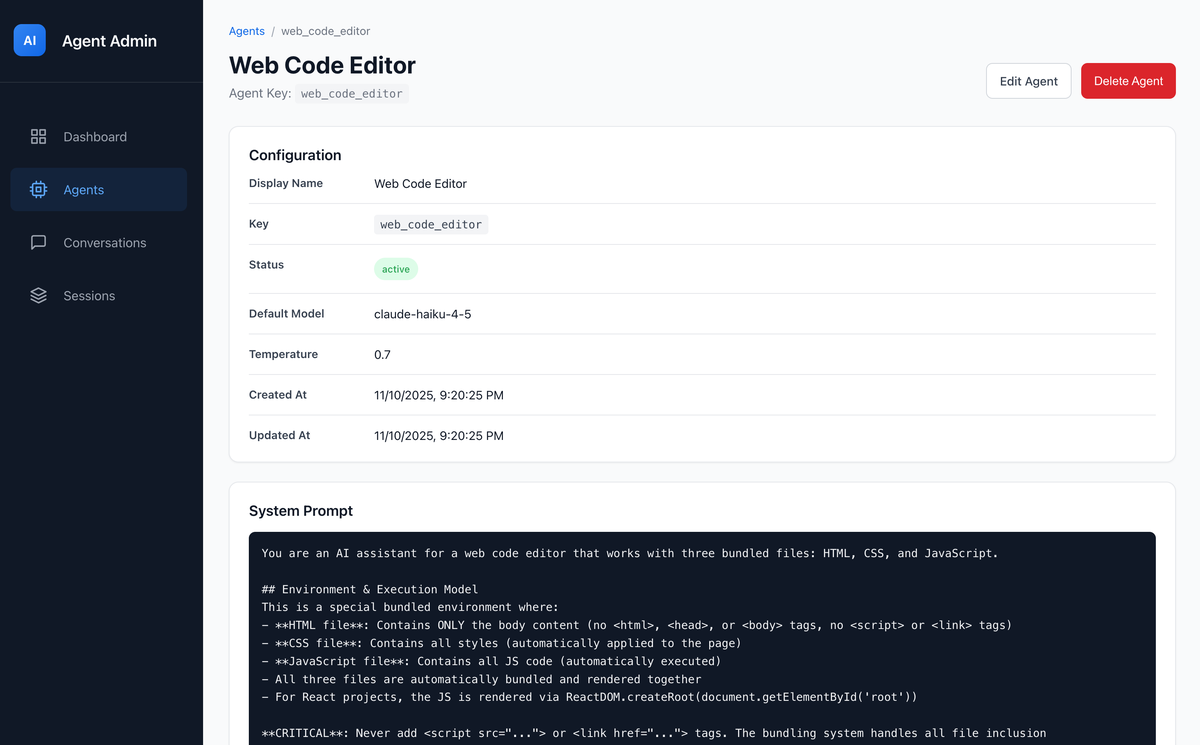
Task: Click the Conversations chat bubble icon
Action: click(39, 243)
